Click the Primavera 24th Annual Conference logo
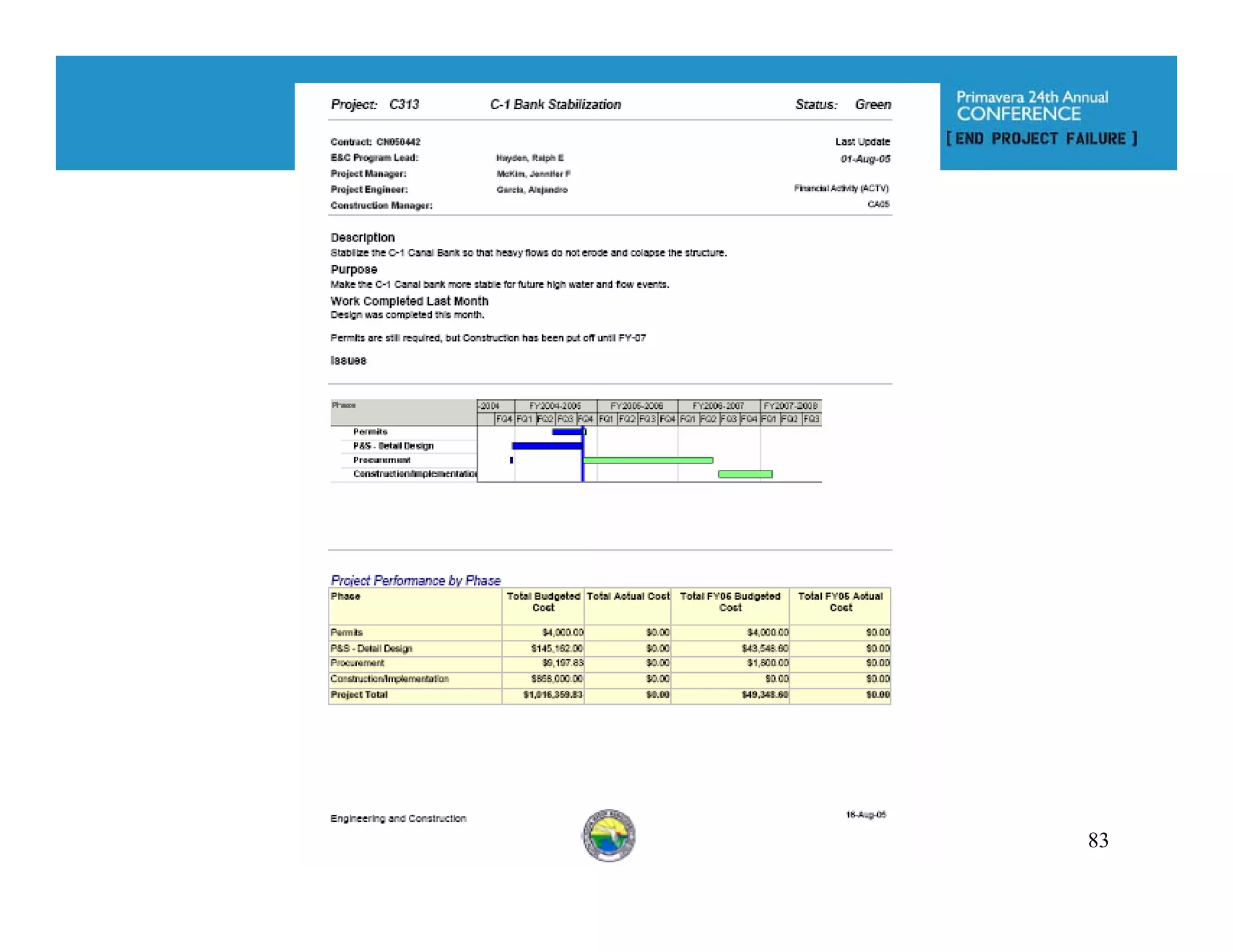Viewport: 1233px width, 952px height. (x=1031, y=105)
